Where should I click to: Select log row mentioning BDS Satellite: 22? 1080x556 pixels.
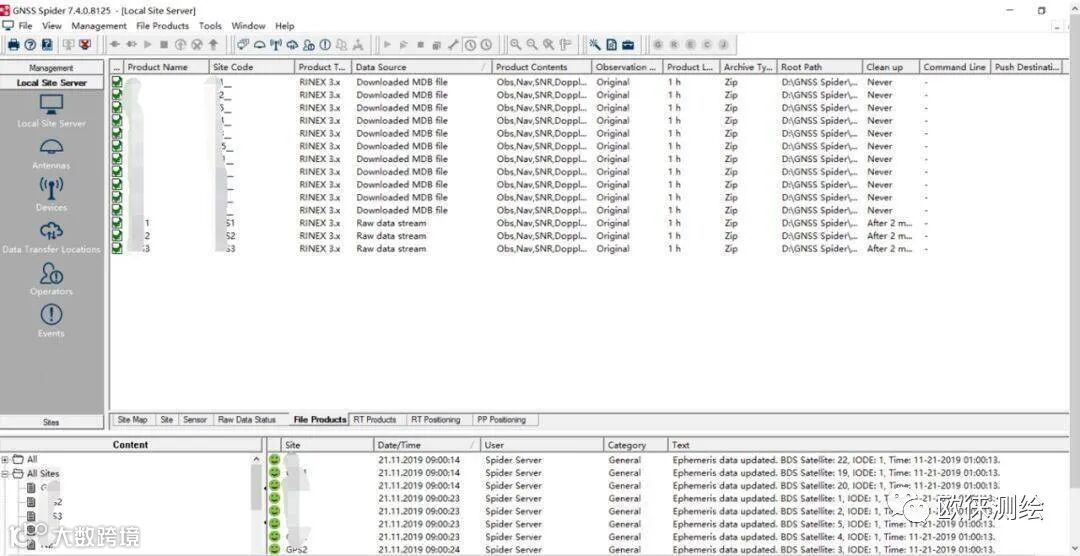click(668, 460)
